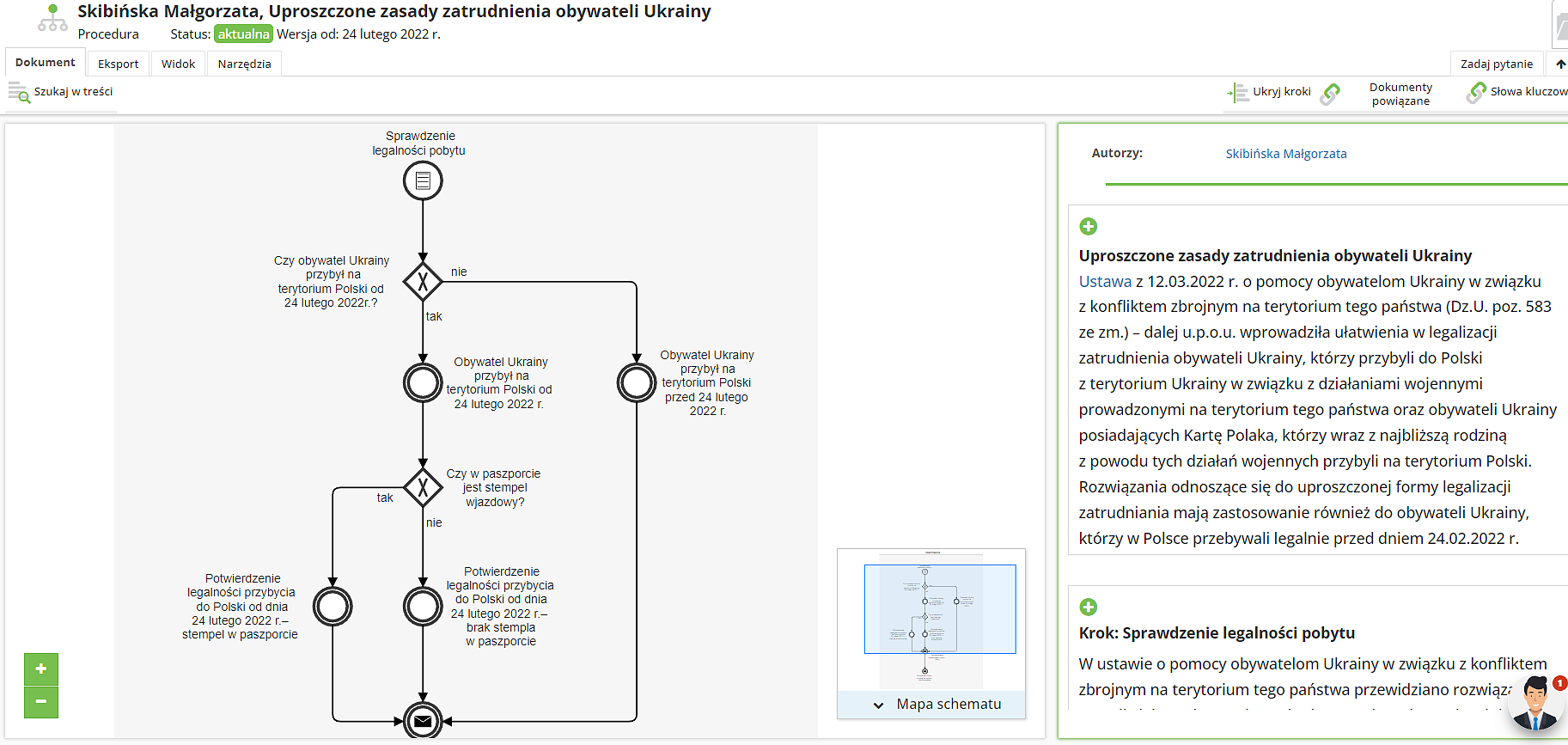Zoom out diagram with green minus button

pos(41,701)
